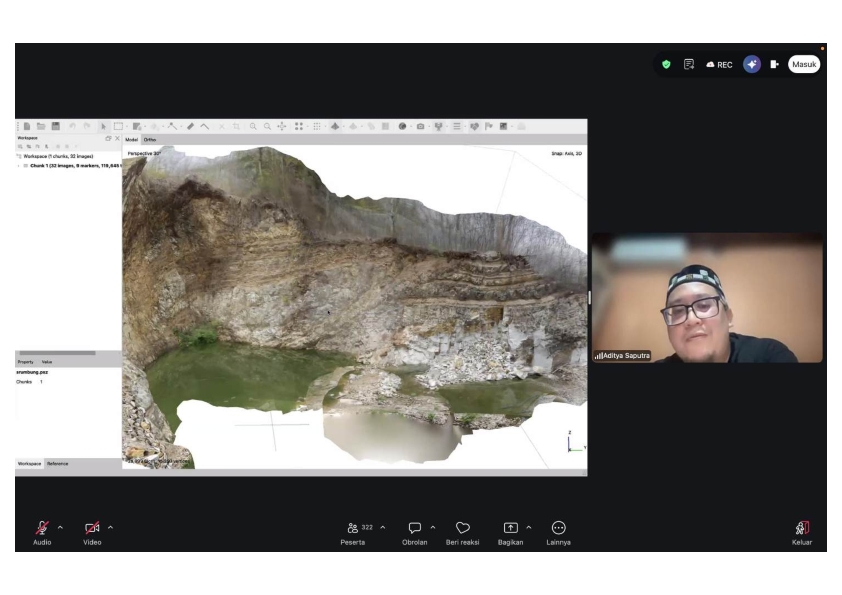Image resolution: width=842 pixels, height=595 pixels.
Task: Click the Save (floppy disk) toolbar icon
Action: (x=55, y=126)
